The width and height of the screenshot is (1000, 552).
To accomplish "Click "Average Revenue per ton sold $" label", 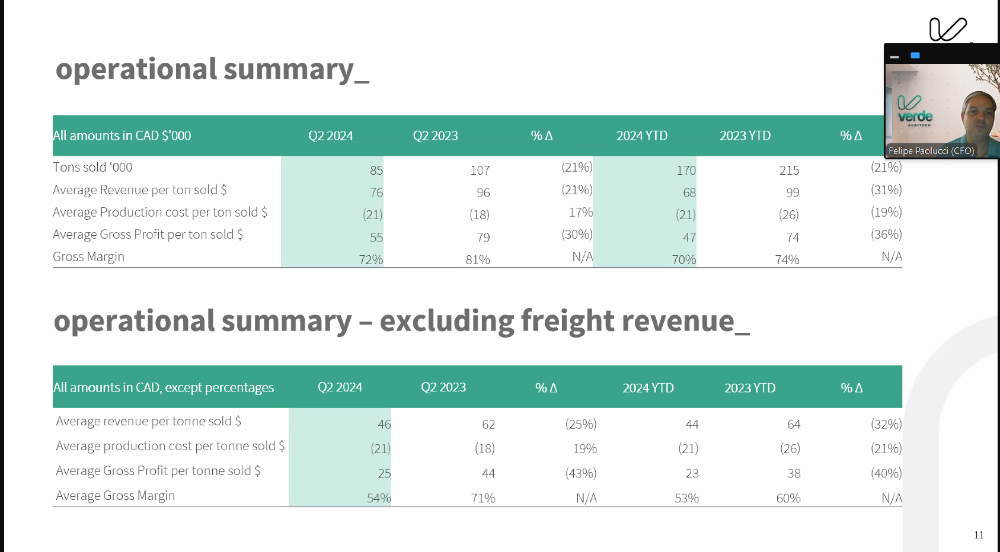I will coord(141,190).
